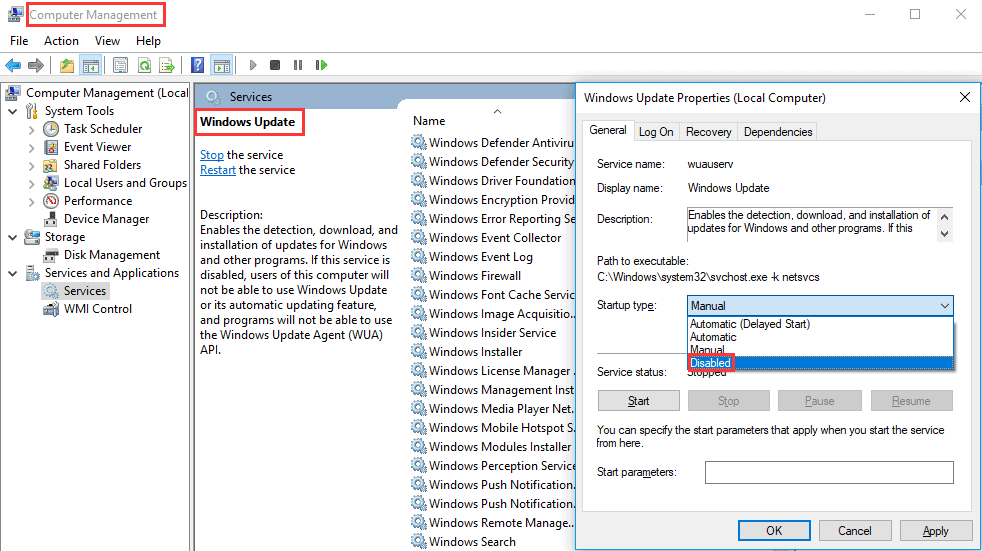Switch to the Dependencies tab
The height and width of the screenshot is (551, 982).
pyautogui.click(x=778, y=132)
